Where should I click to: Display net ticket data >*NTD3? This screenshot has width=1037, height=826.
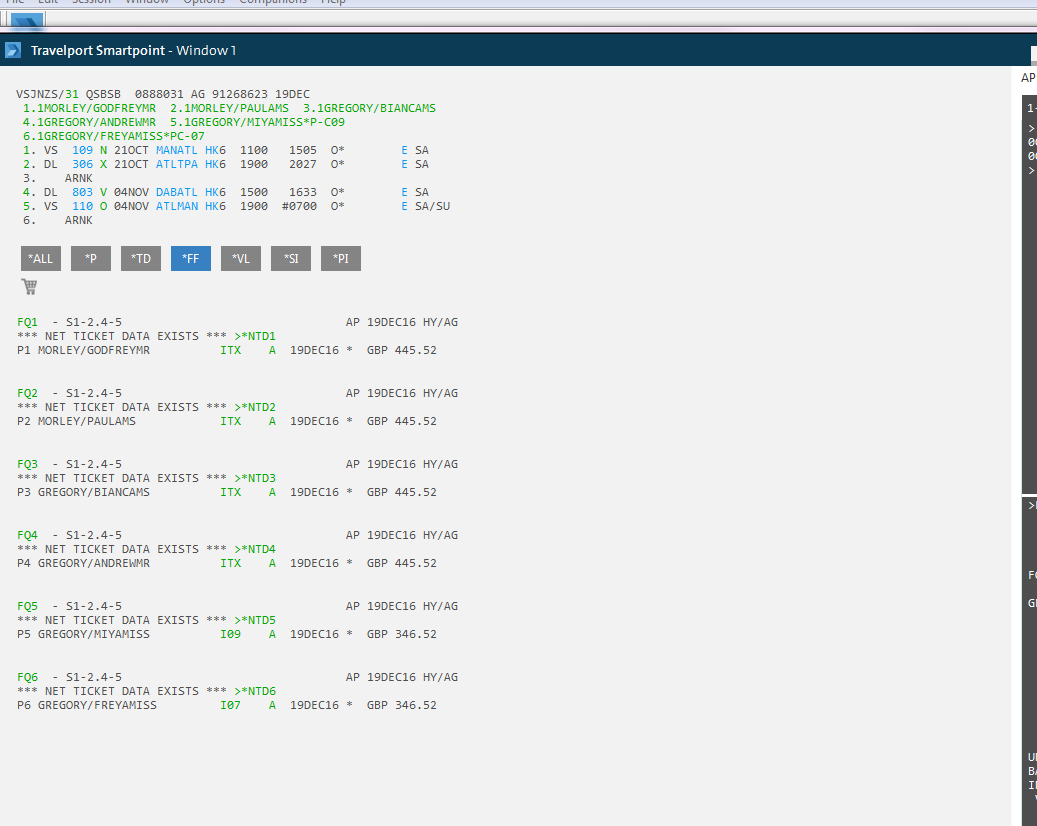255,478
